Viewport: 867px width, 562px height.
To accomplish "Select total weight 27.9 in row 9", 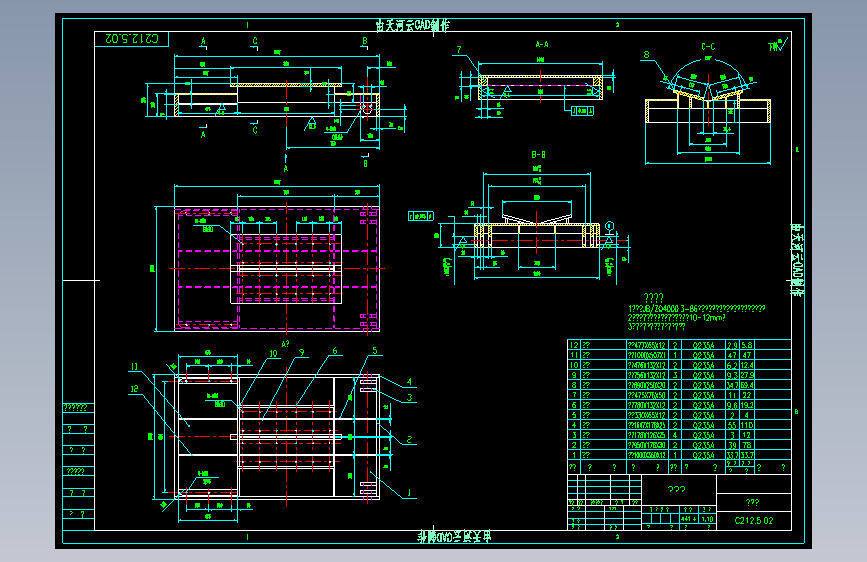I will [x=746, y=375].
